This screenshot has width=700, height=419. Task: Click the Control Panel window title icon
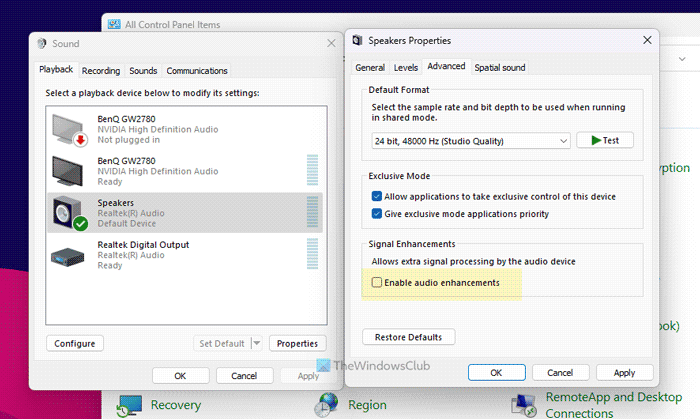coord(114,24)
